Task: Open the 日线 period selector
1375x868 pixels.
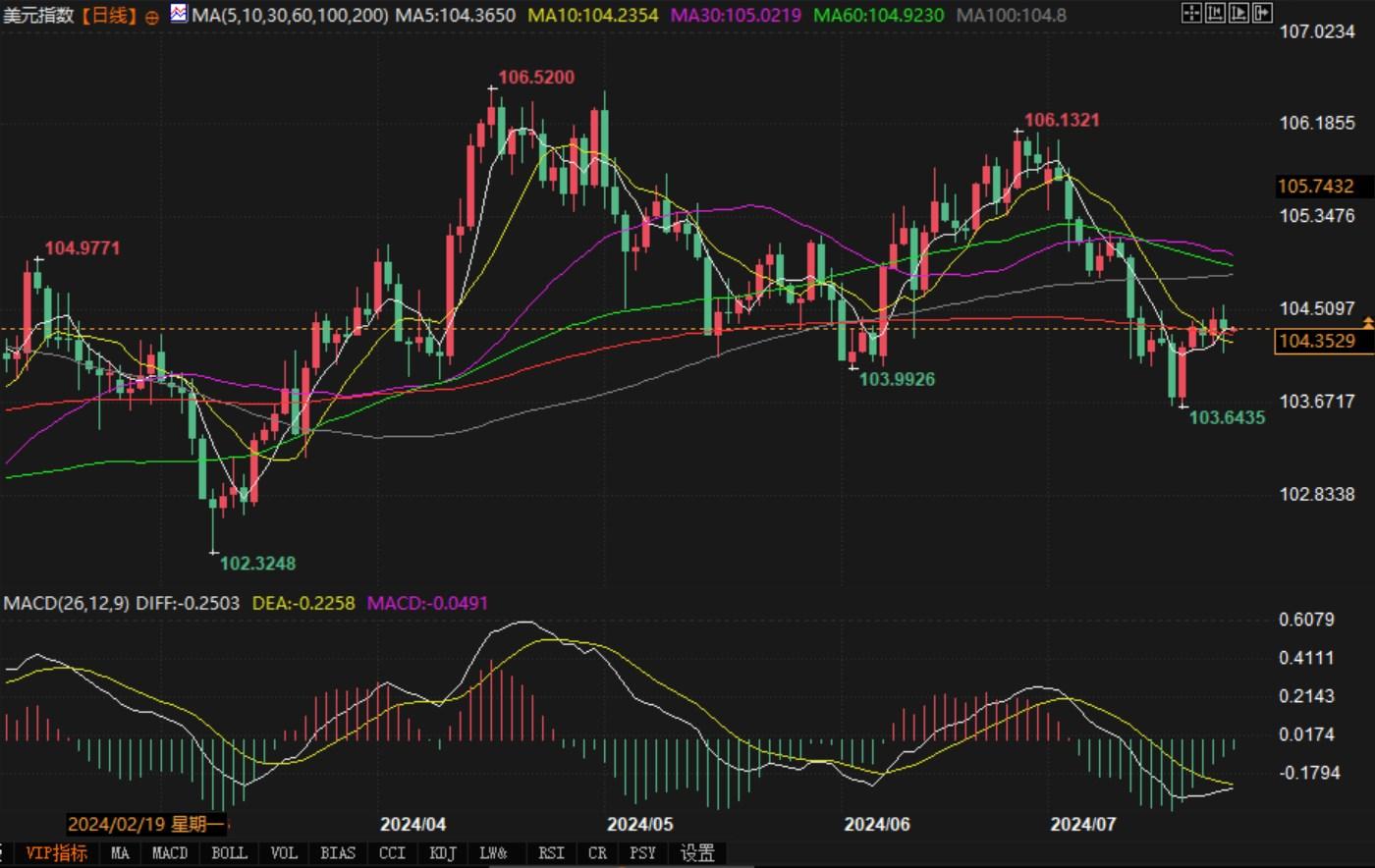Action: click(x=108, y=16)
